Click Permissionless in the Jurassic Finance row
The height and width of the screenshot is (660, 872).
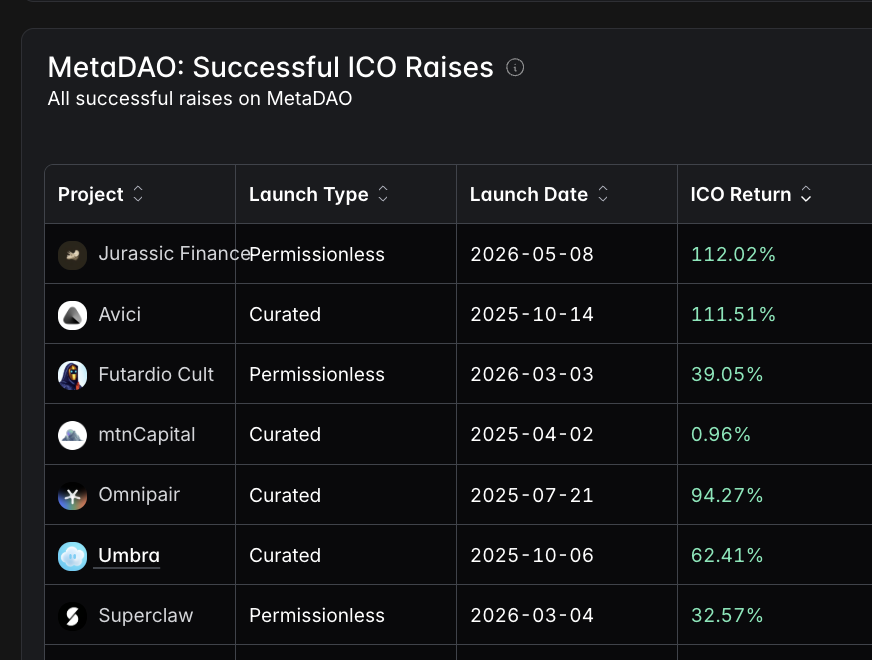[317, 254]
